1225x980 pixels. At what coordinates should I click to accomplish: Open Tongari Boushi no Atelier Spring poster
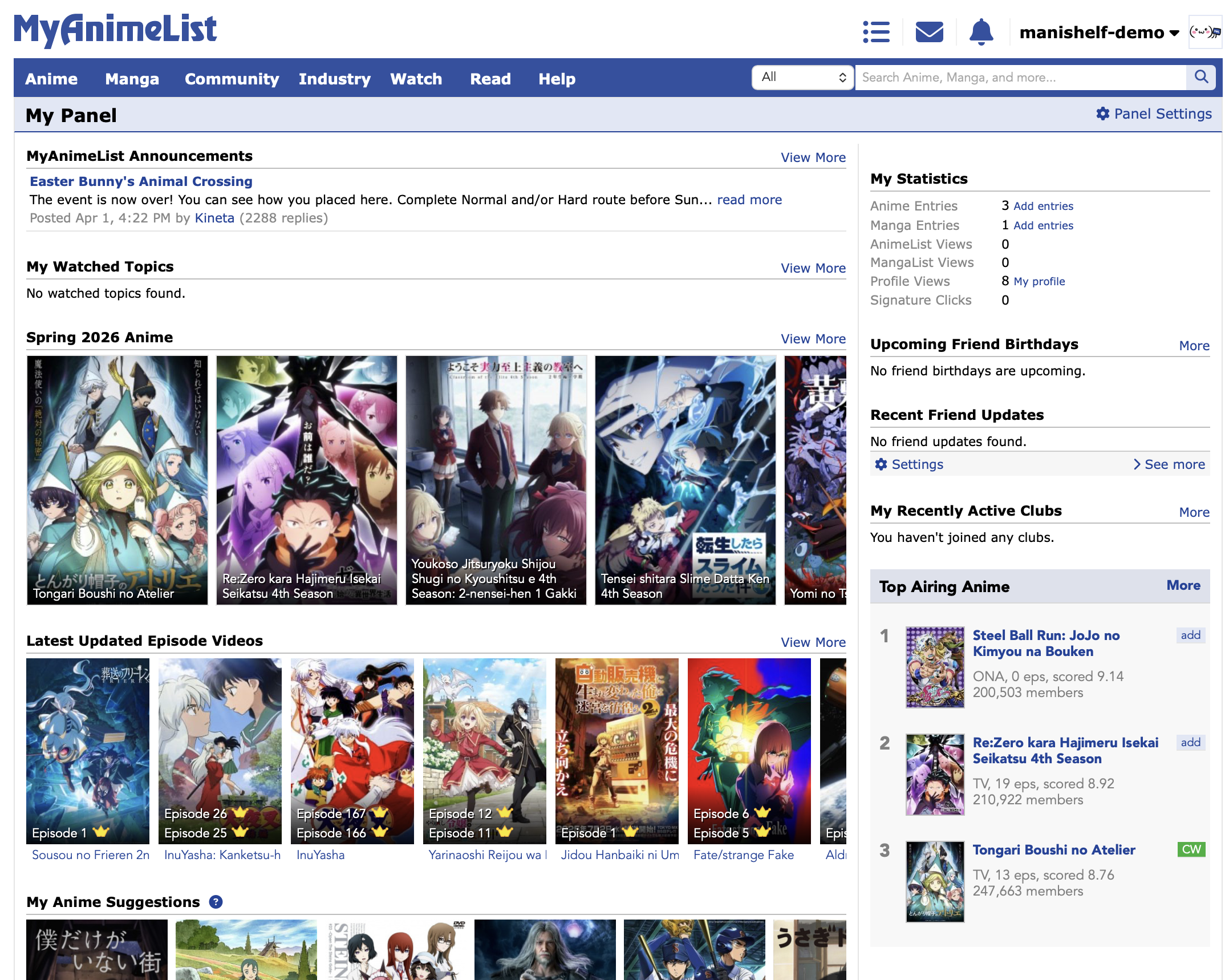pos(117,480)
